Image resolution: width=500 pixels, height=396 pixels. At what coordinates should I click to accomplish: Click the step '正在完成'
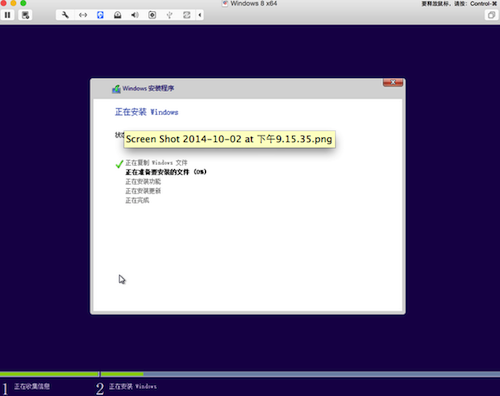coord(137,200)
